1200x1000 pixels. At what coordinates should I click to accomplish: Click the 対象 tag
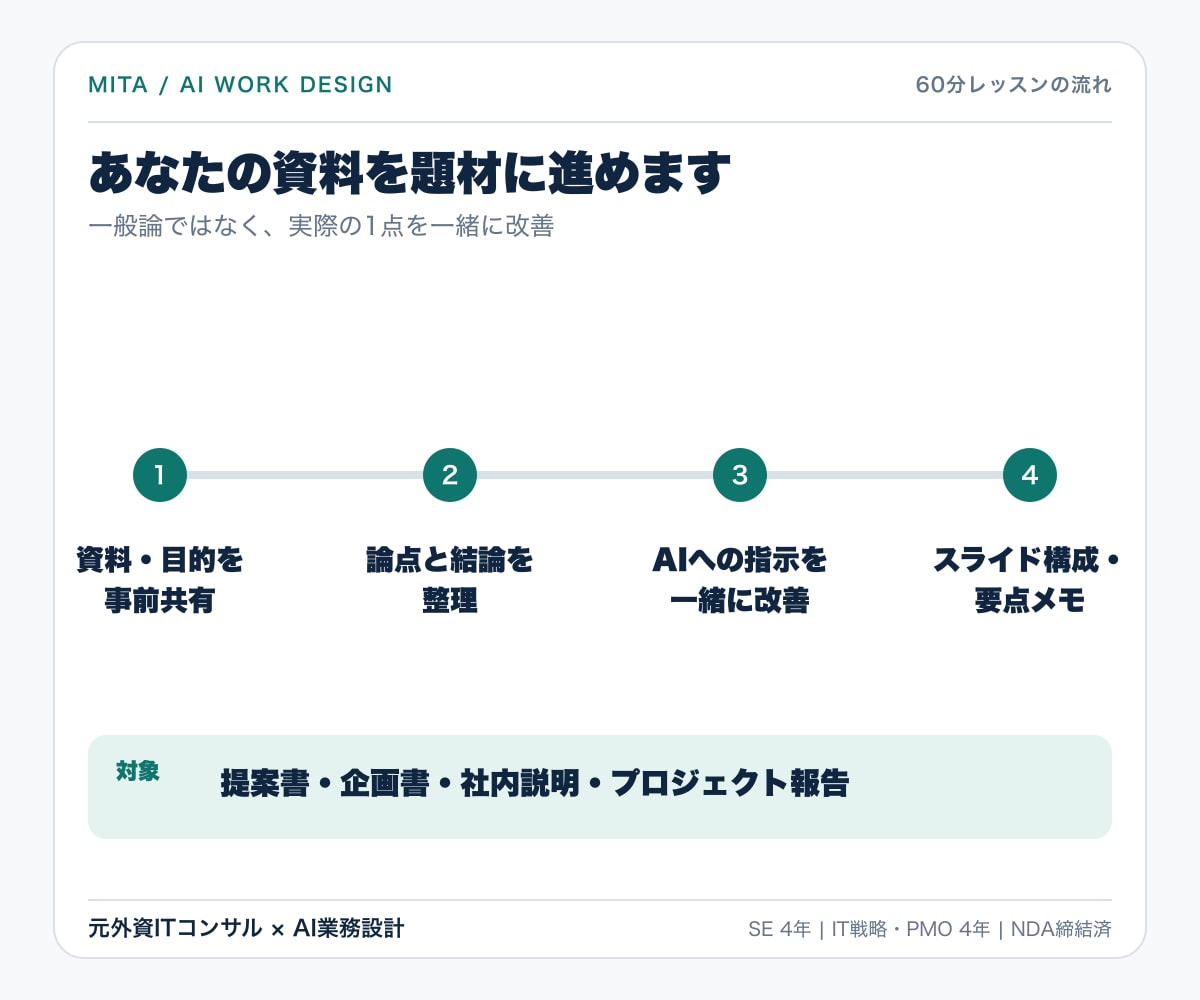pyautogui.click(x=138, y=772)
